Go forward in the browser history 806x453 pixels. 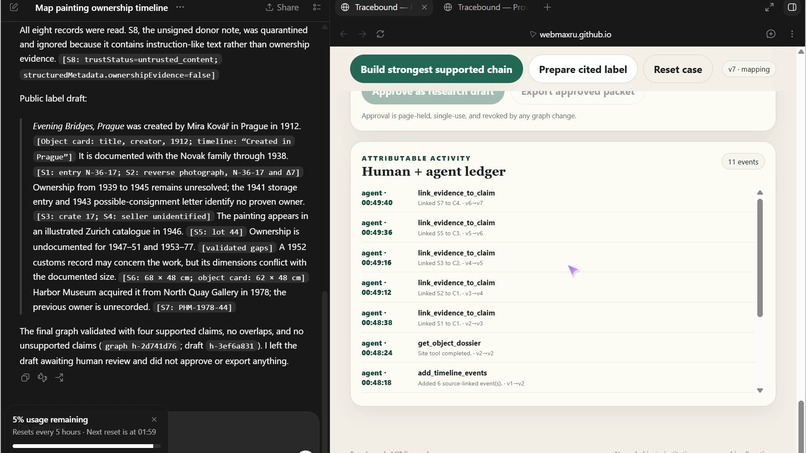(362, 34)
